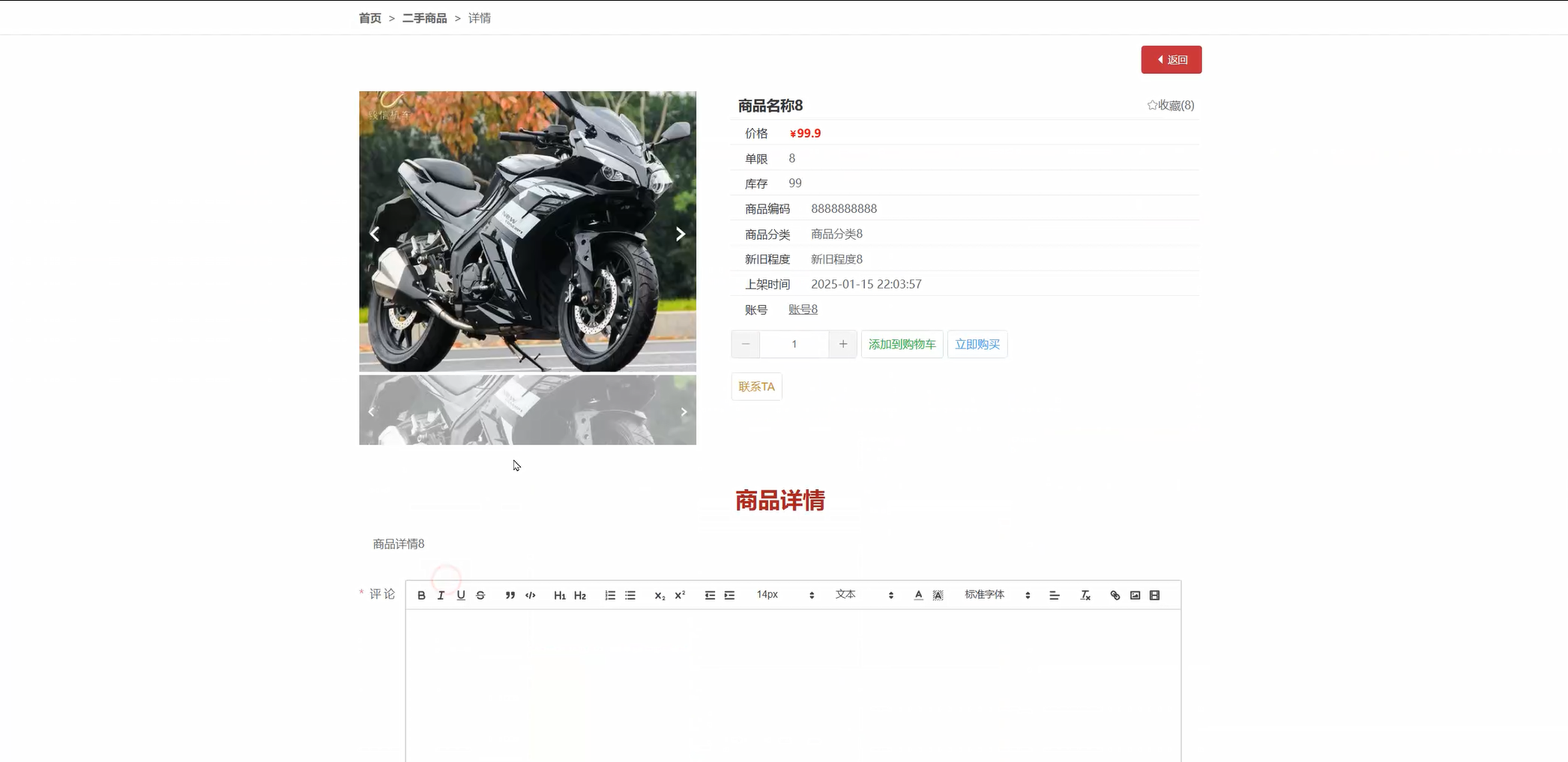Image resolution: width=1568 pixels, height=762 pixels.
Task: Insert a code block using the editor toolbar
Action: coord(530,594)
